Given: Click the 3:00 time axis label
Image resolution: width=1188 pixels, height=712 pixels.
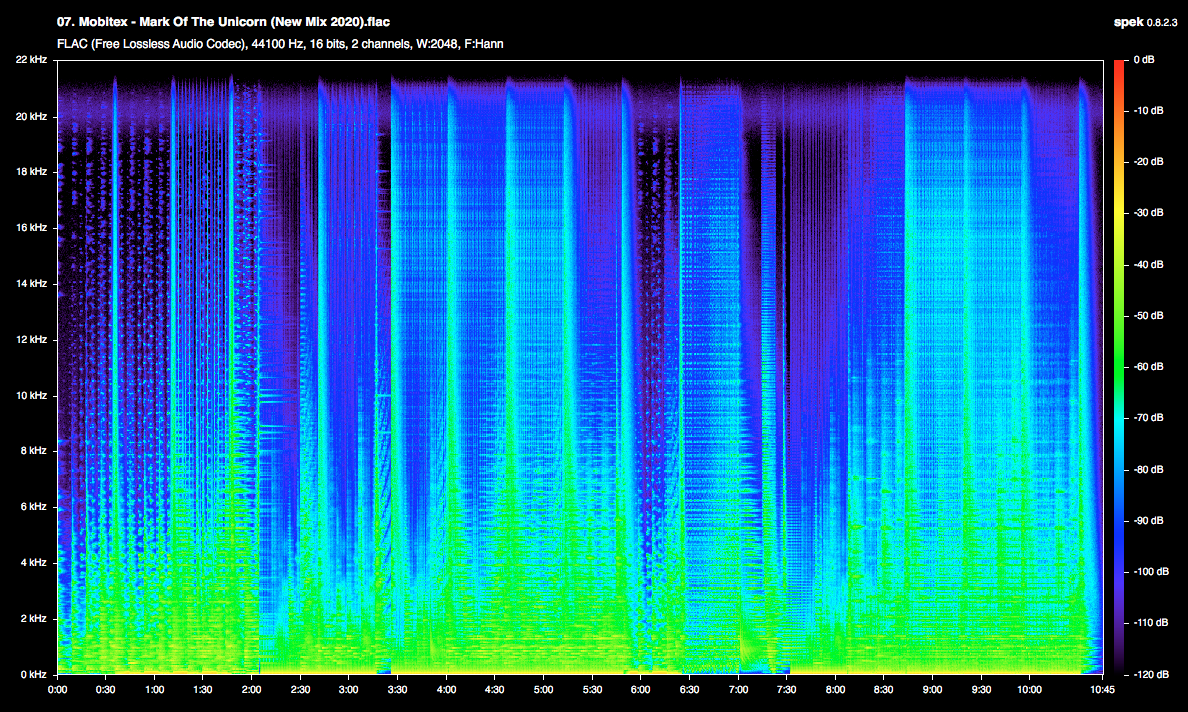Looking at the screenshot, I should coord(349,689).
